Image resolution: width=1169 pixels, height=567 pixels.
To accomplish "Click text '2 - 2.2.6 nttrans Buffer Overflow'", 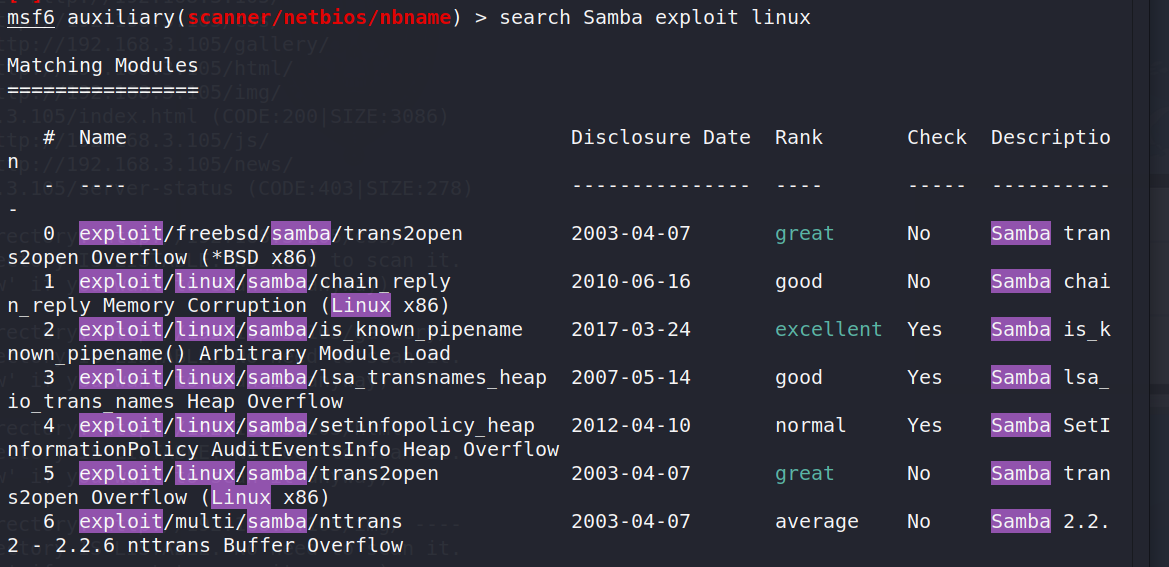I will (x=205, y=545).
